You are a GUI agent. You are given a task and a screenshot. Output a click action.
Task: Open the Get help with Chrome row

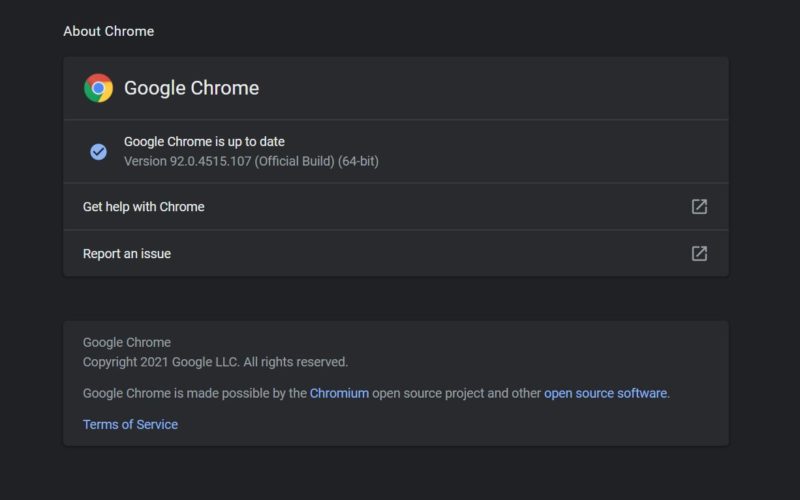pos(396,207)
